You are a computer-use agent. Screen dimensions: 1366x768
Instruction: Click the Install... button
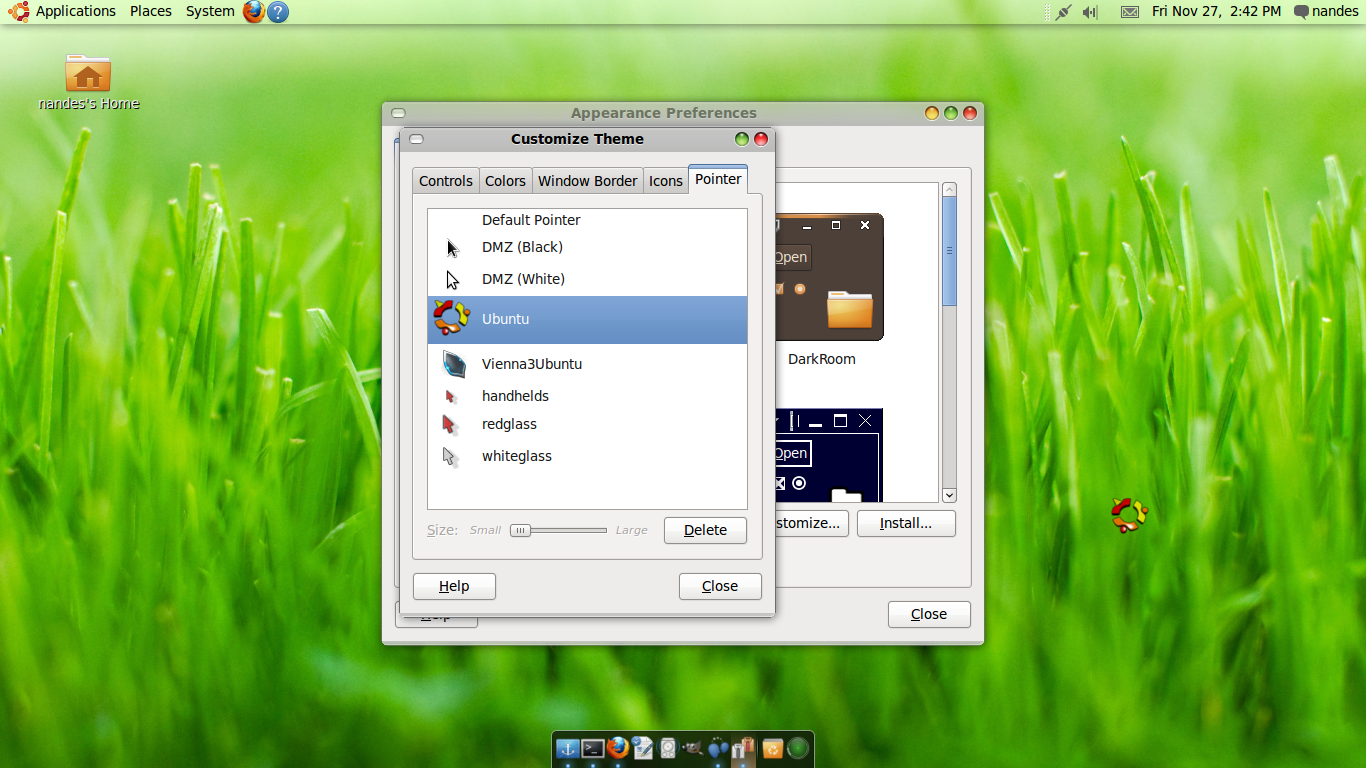(x=906, y=523)
